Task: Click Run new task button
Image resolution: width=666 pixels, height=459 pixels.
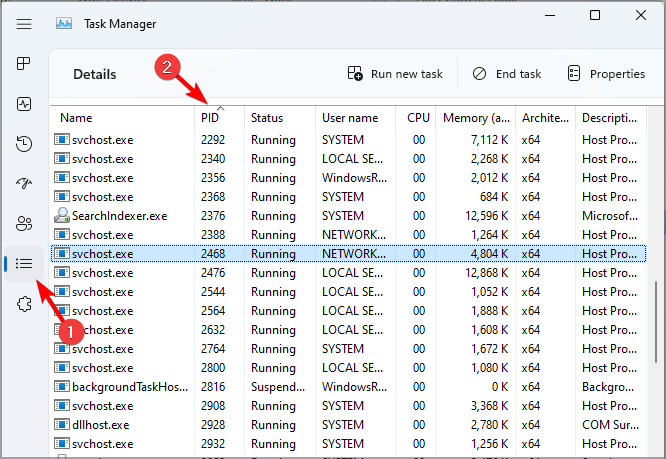Action: 395,74
